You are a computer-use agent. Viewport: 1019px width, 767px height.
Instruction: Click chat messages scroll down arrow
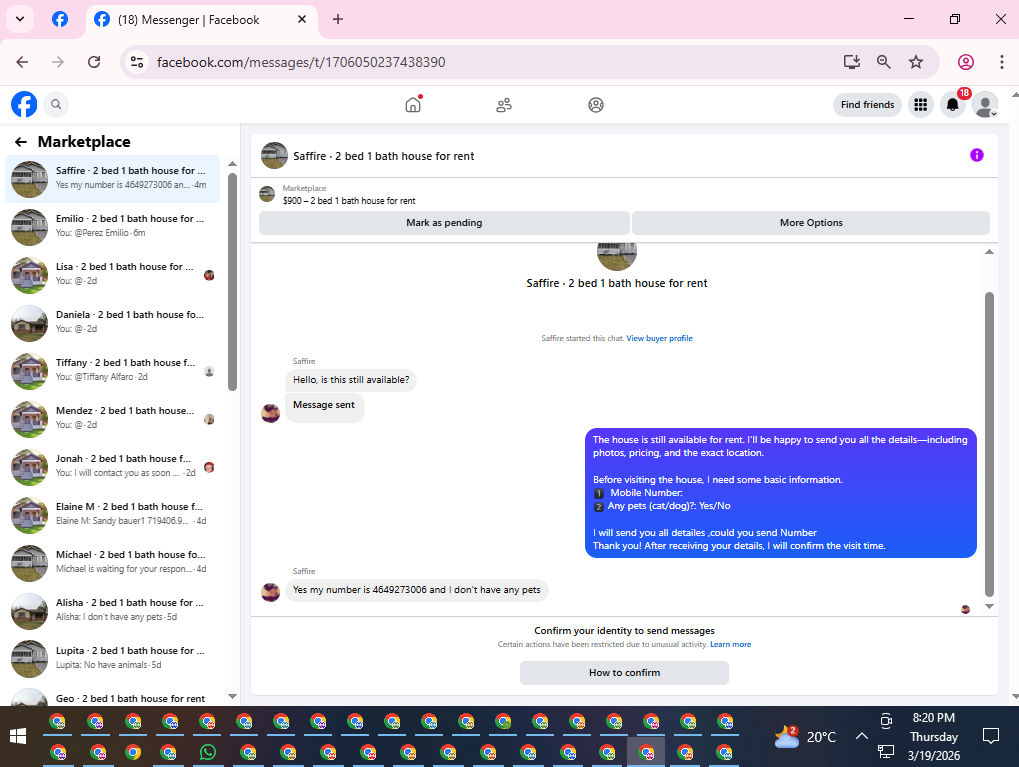click(989, 606)
